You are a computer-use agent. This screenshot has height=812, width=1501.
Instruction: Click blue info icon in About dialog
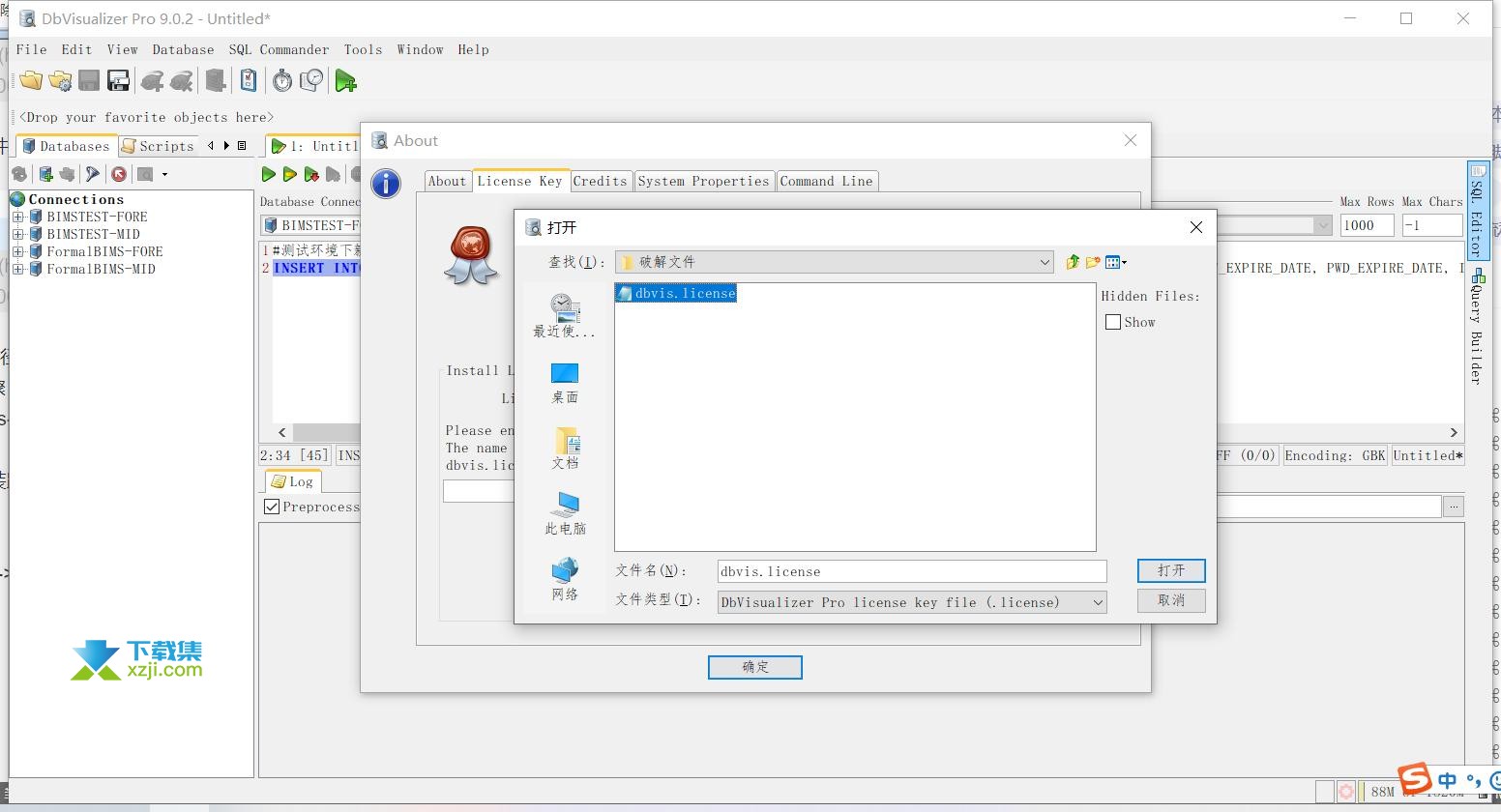(x=386, y=183)
